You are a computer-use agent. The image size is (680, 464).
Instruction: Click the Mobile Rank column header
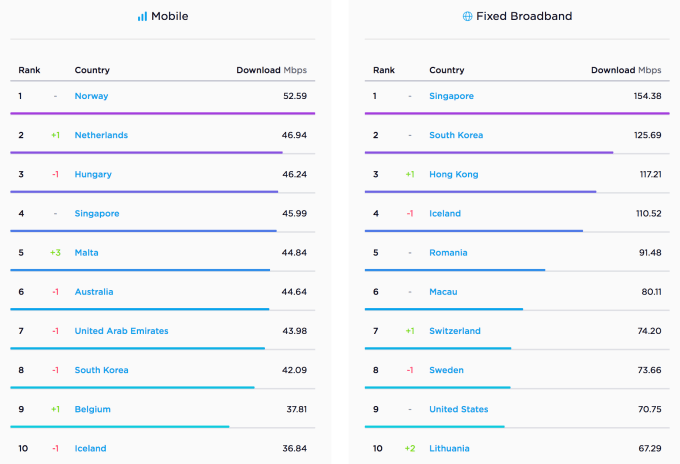pos(28,70)
